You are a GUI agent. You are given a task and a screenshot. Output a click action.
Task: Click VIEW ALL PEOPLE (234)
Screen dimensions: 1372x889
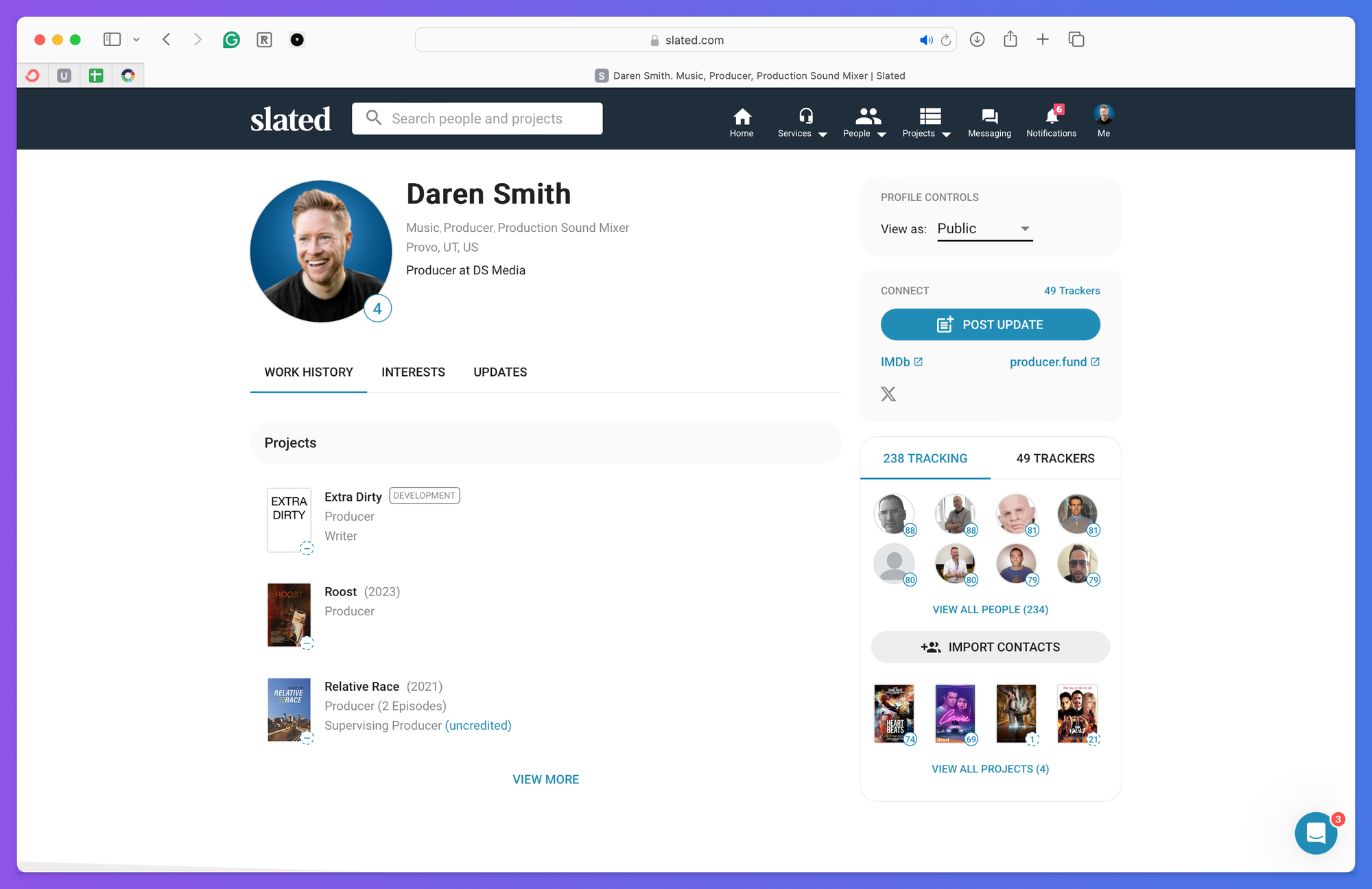click(990, 609)
